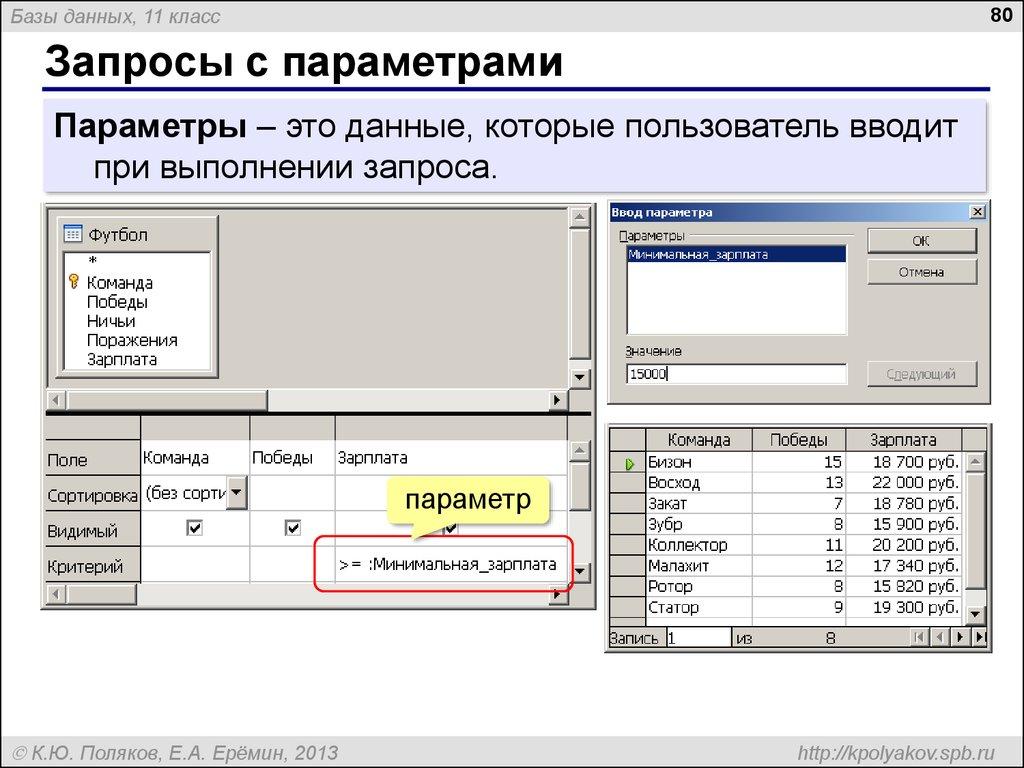This screenshot has height=768, width=1024.
Task: Open the Сортировка dropdown for Команда
Action: (x=234, y=493)
